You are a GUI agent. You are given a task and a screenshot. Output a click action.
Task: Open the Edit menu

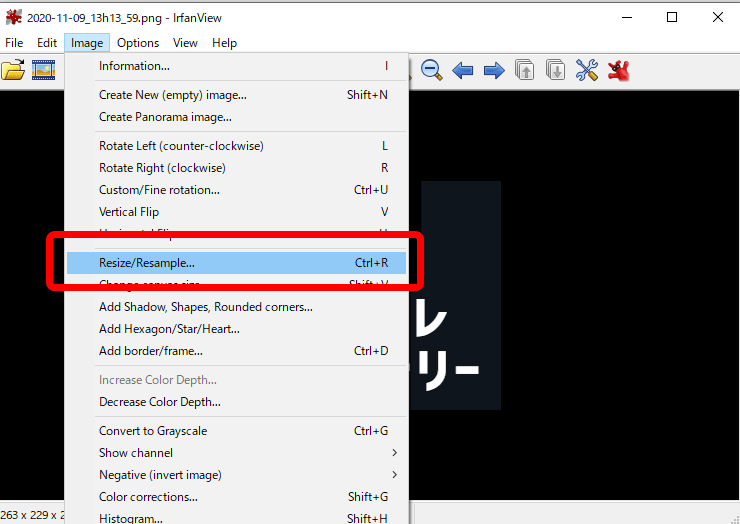coord(47,43)
